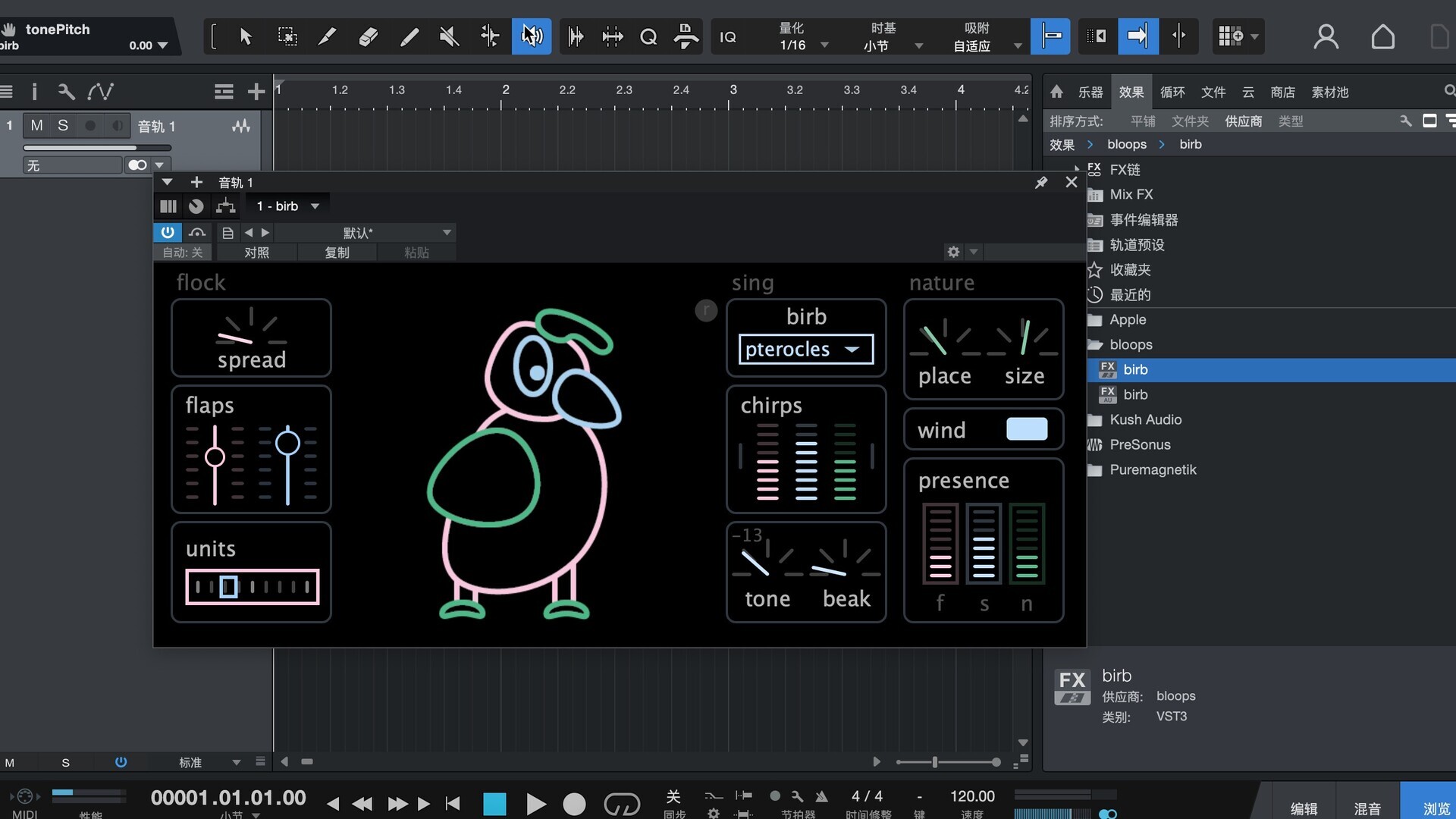
Task: Switch to the 文件 browser tab
Action: tap(1213, 92)
